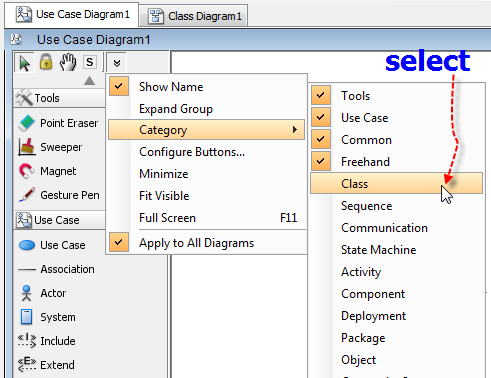
Task: Select the Gesture Pen tool
Action: tap(59, 195)
